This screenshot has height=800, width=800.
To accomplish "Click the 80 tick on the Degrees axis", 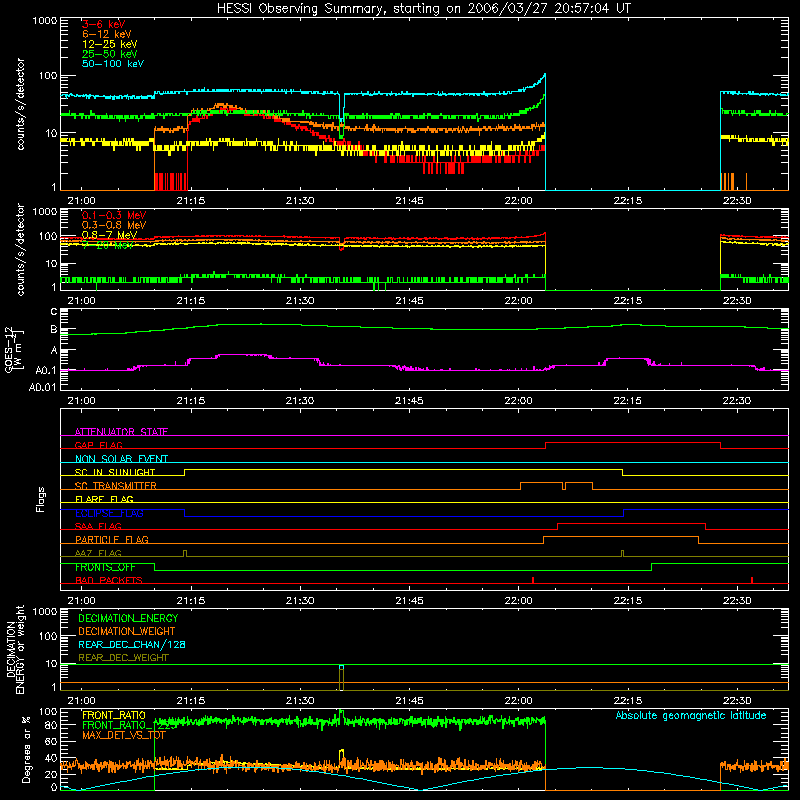I will click(x=51, y=725).
